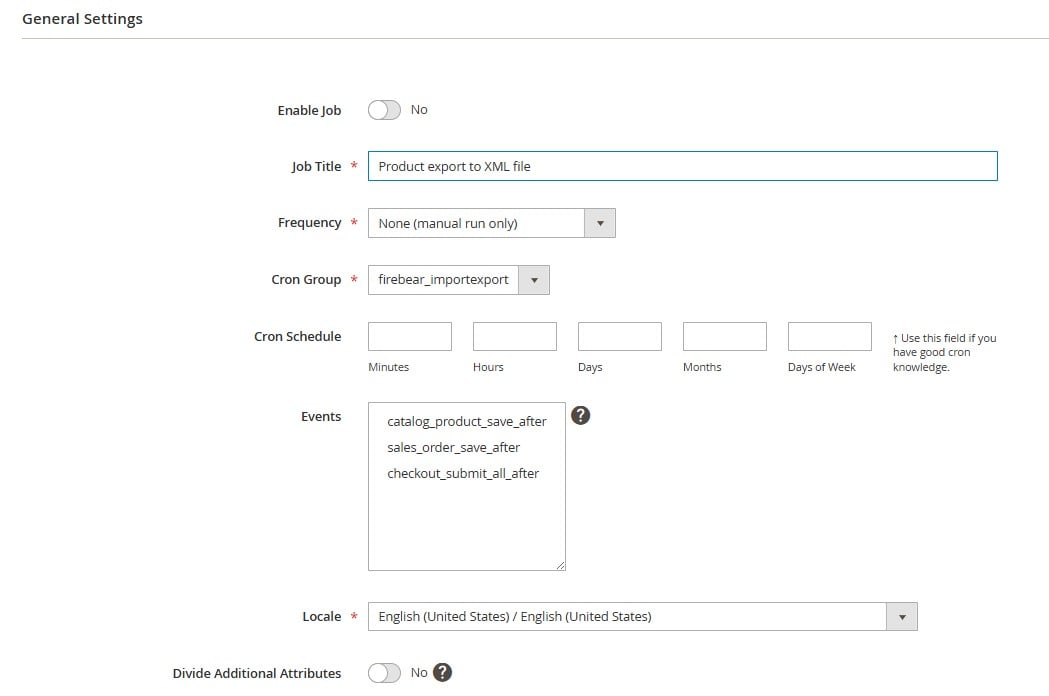Image resolution: width=1049 pixels, height=696 pixels.
Task: Open the Locale dropdown
Action: 642,616
